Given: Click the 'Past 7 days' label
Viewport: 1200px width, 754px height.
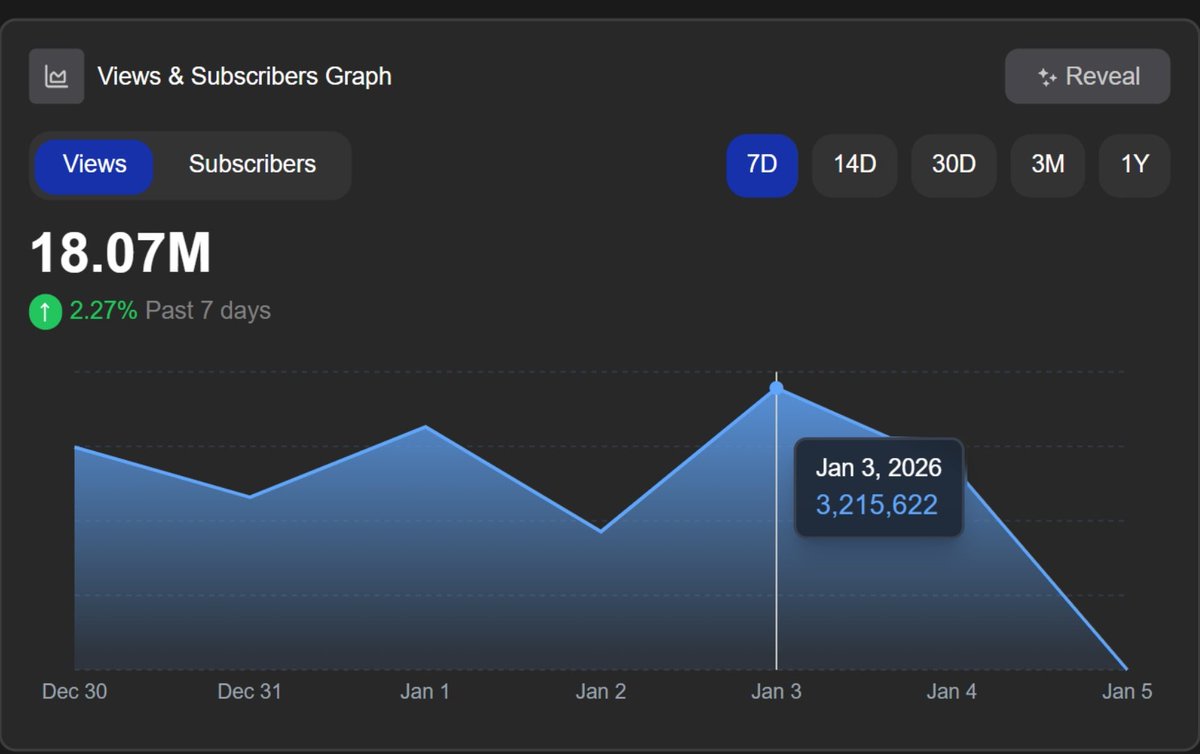Looking at the screenshot, I should [208, 311].
